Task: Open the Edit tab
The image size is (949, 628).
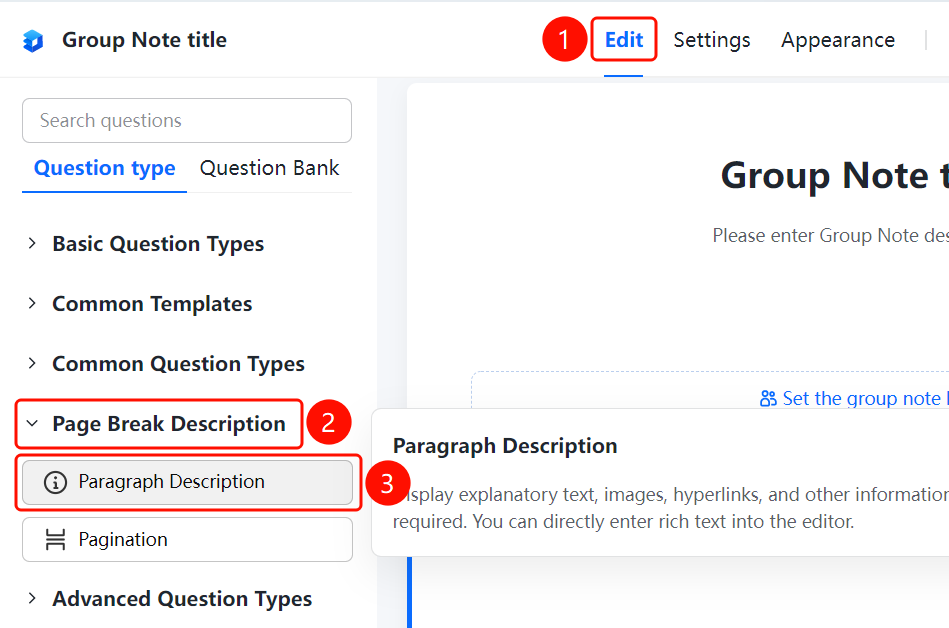Action: (x=623, y=40)
